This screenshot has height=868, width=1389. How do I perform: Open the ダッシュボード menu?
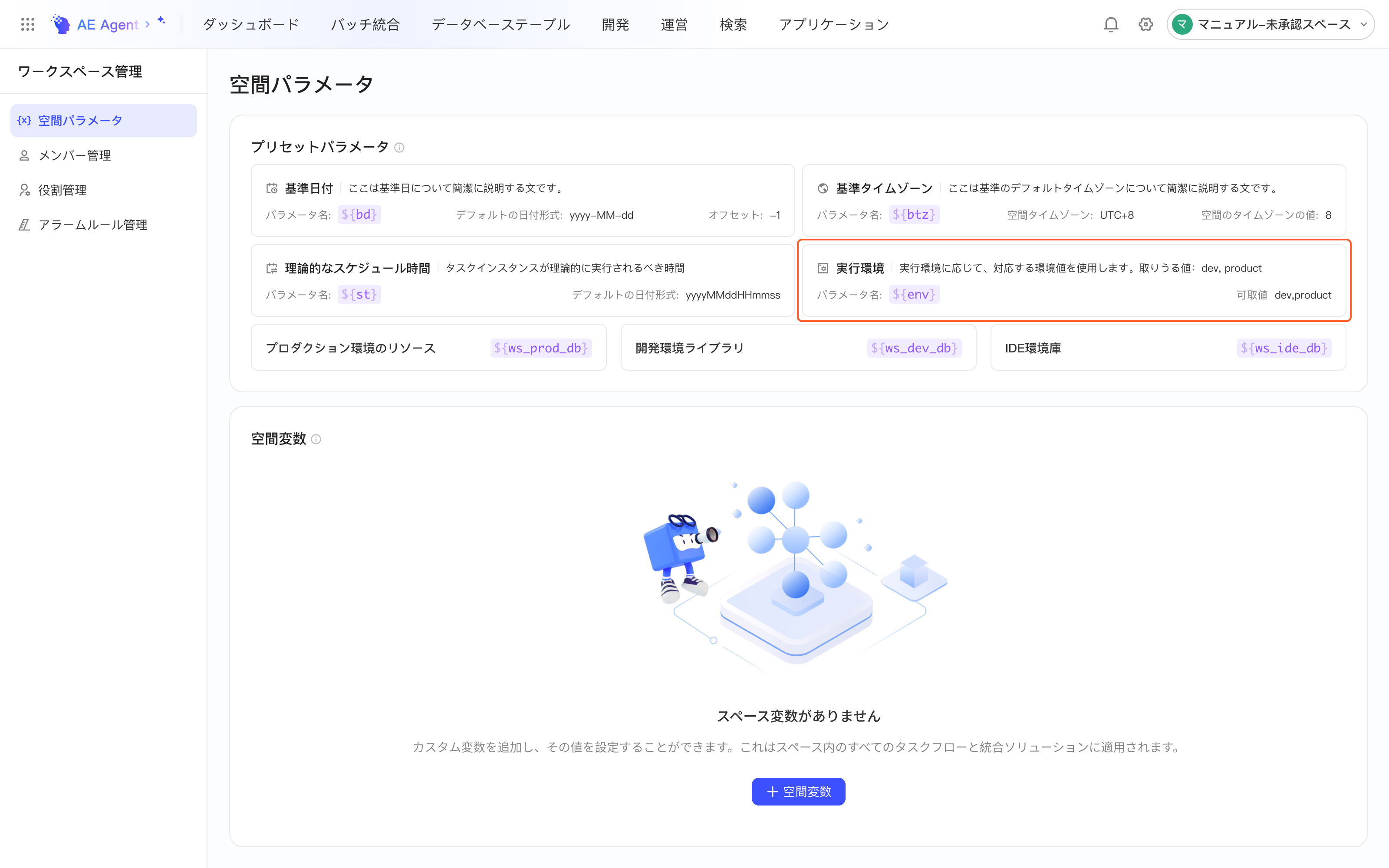click(251, 24)
